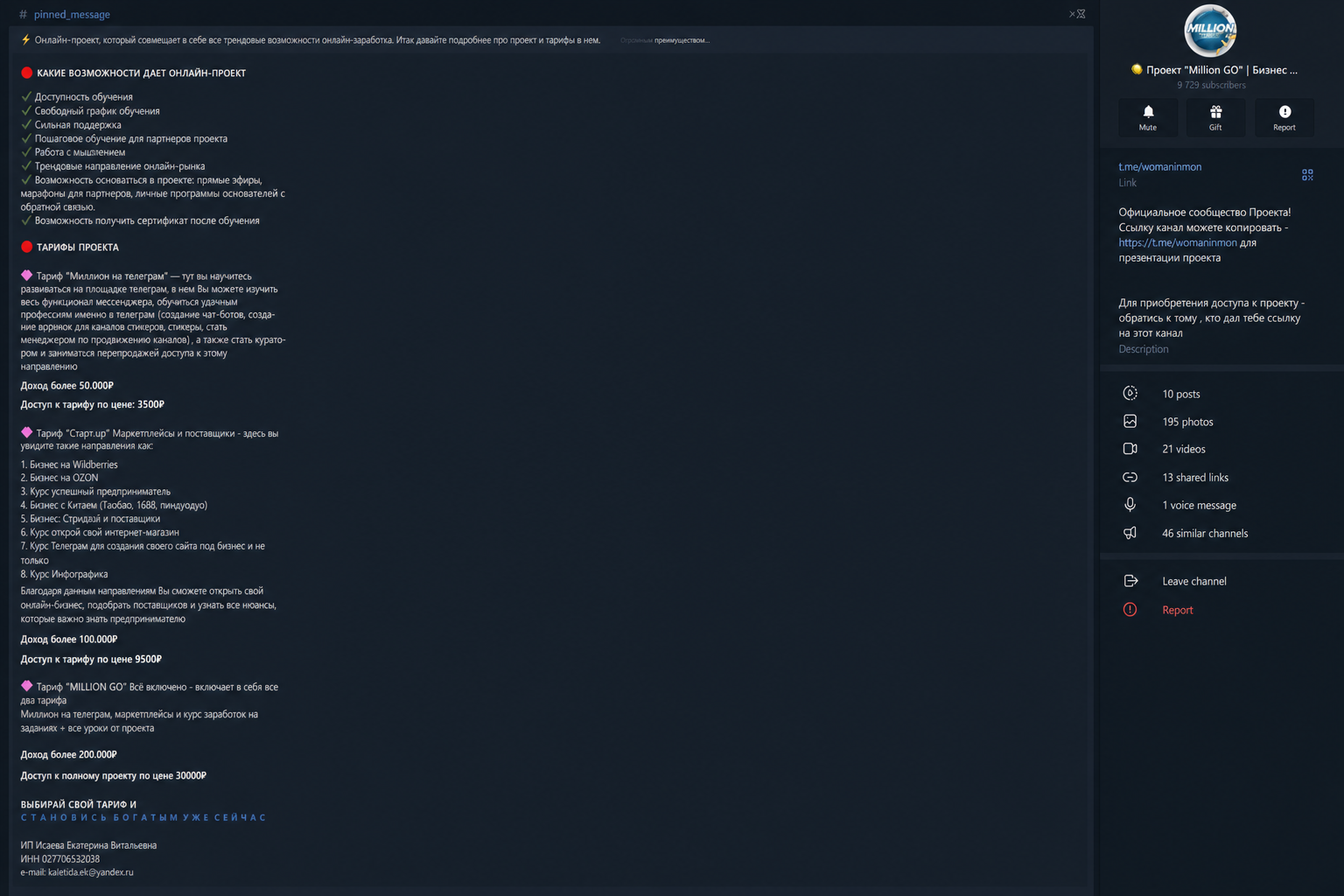Click 'Доступ к тарифу по цене: 3500₽'
Screen dimensions: 1344x896
click(x=93, y=404)
